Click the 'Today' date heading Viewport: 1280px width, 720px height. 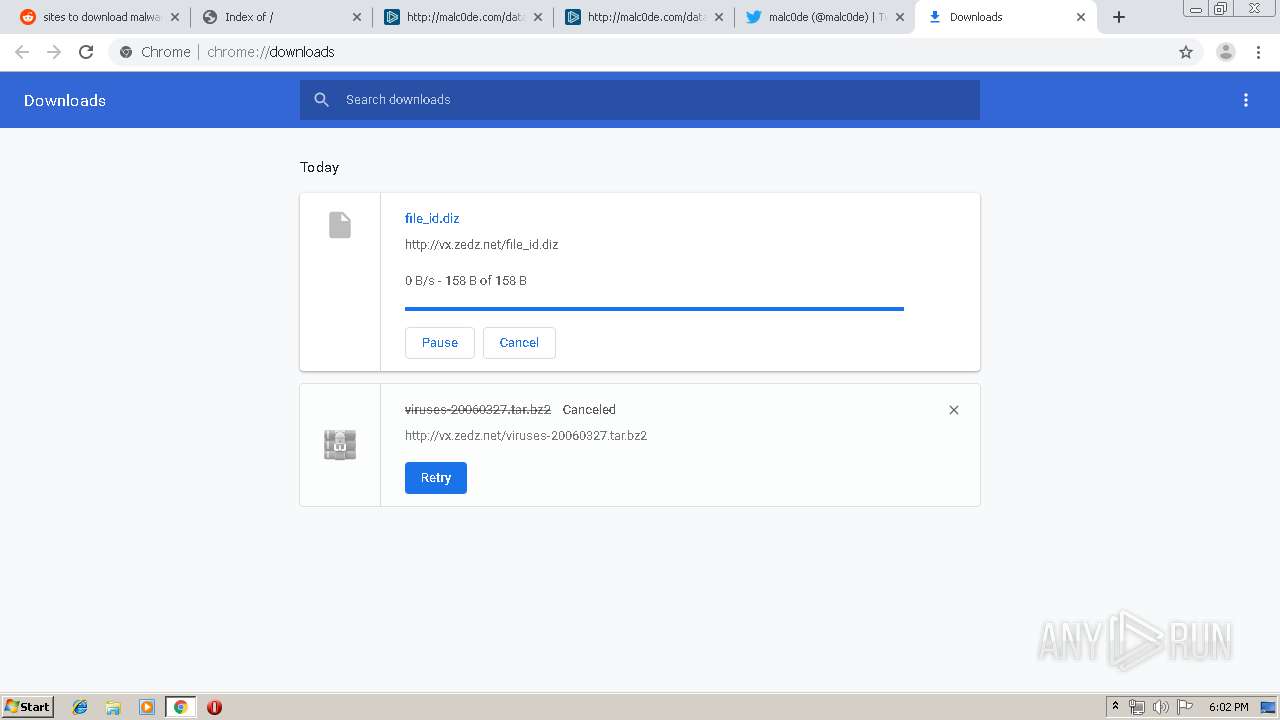point(320,167)
